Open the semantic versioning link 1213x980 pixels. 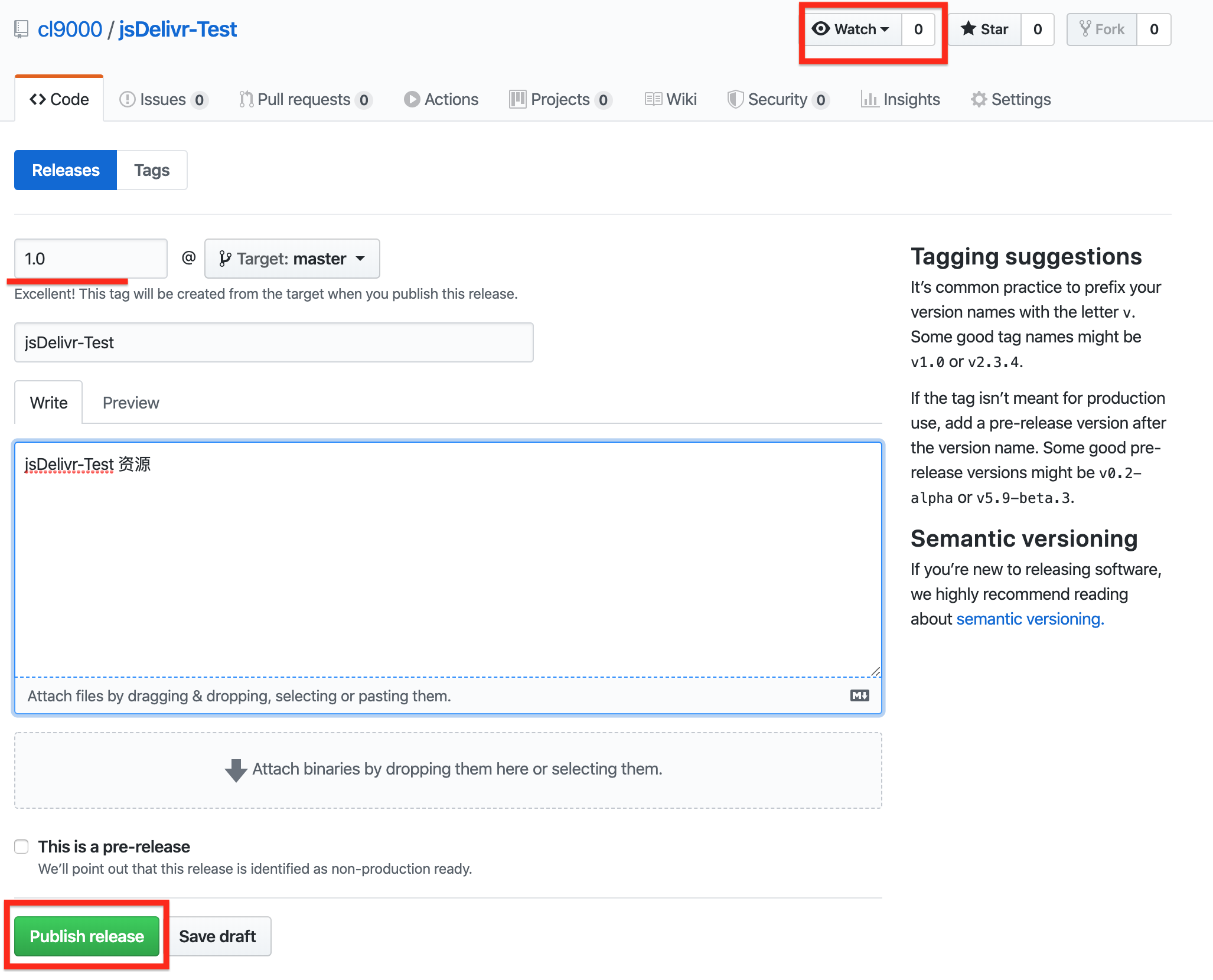click(1030, 619)
